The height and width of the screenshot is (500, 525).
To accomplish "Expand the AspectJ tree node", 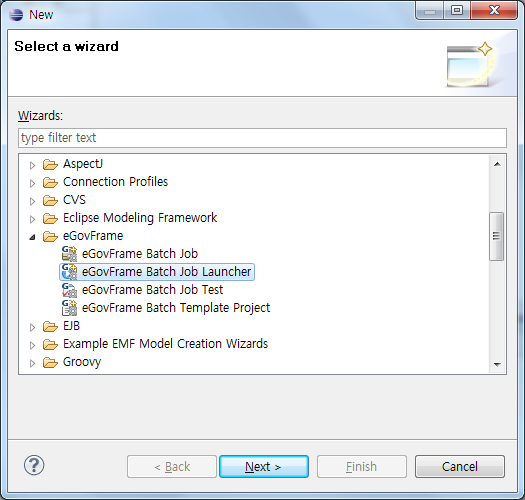I will pos(32,165).
